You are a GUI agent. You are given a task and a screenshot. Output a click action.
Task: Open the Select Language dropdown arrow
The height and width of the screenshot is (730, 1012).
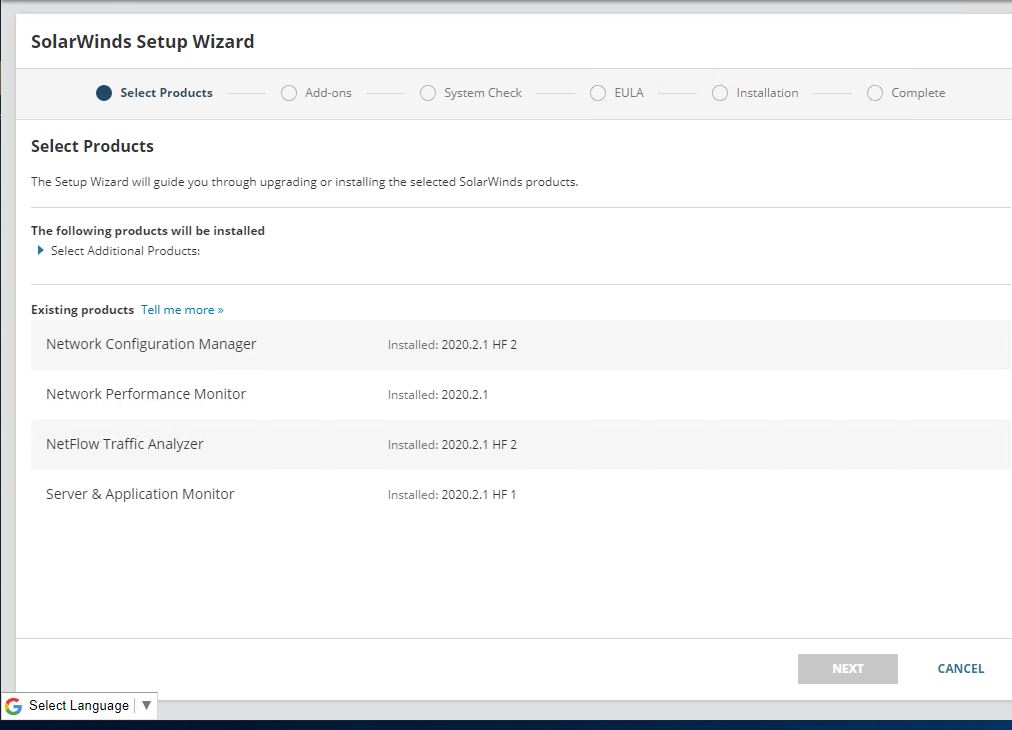point(147,705)
